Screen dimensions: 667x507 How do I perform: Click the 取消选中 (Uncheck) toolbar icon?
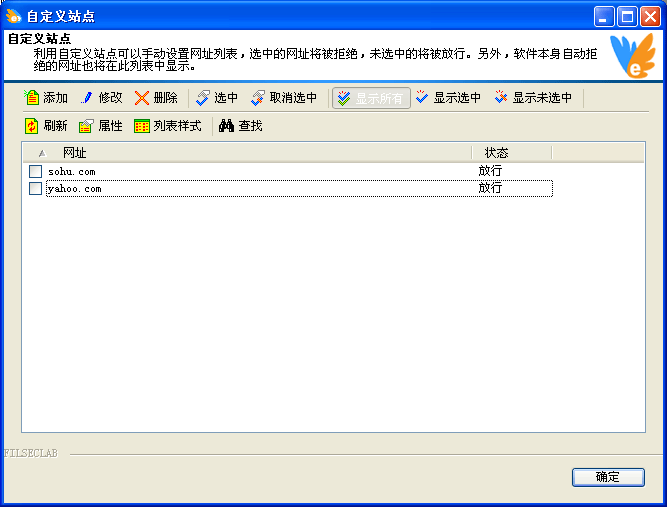(259, 98)
